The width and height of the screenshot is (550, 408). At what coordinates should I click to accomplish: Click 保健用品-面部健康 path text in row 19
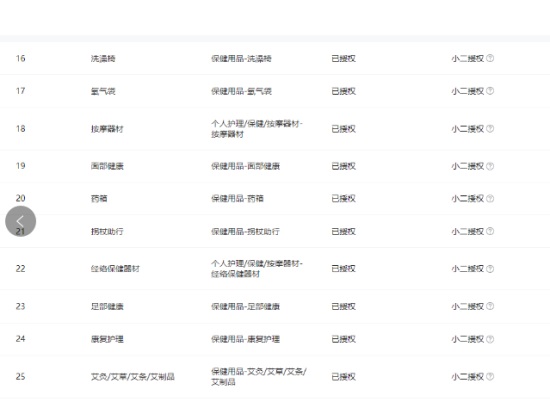[x=246, y=166]
